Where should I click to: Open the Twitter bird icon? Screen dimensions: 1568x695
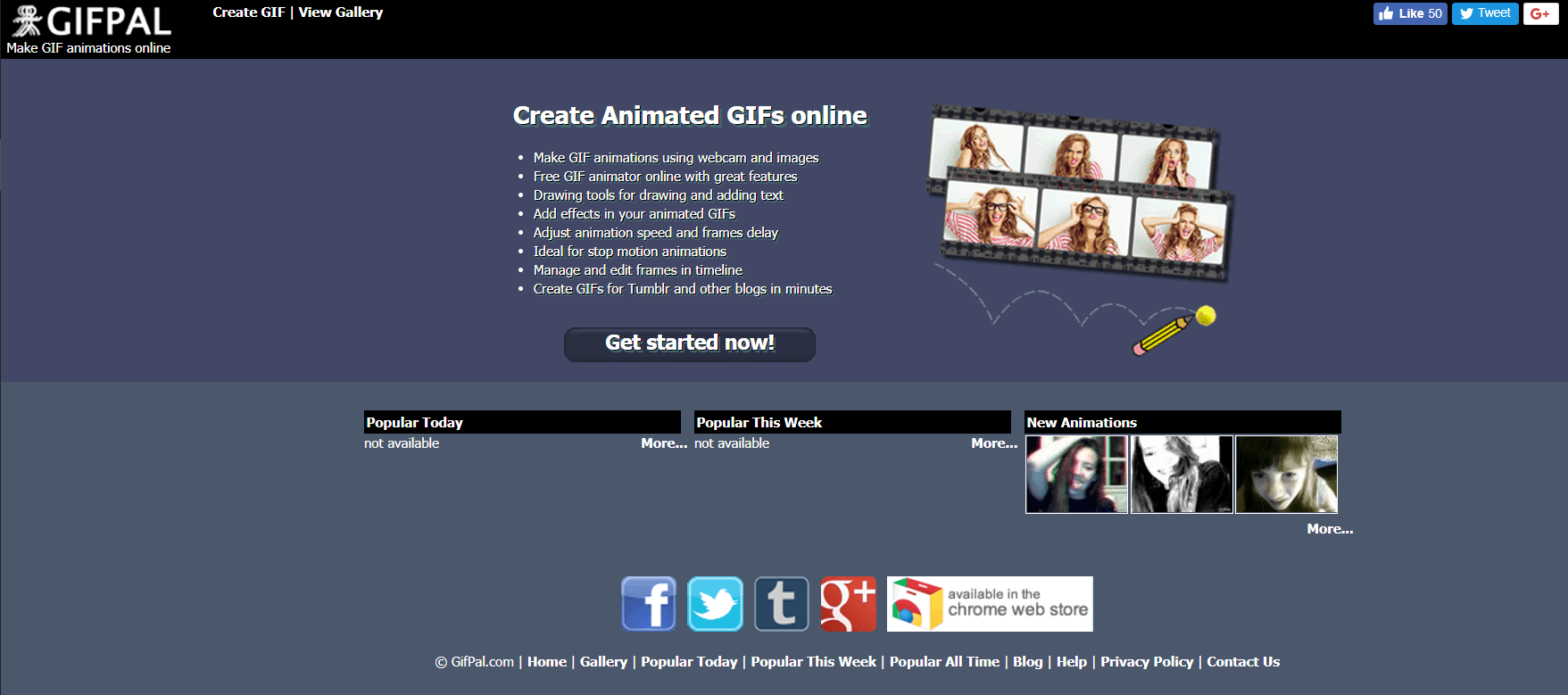tap(715, 604)
